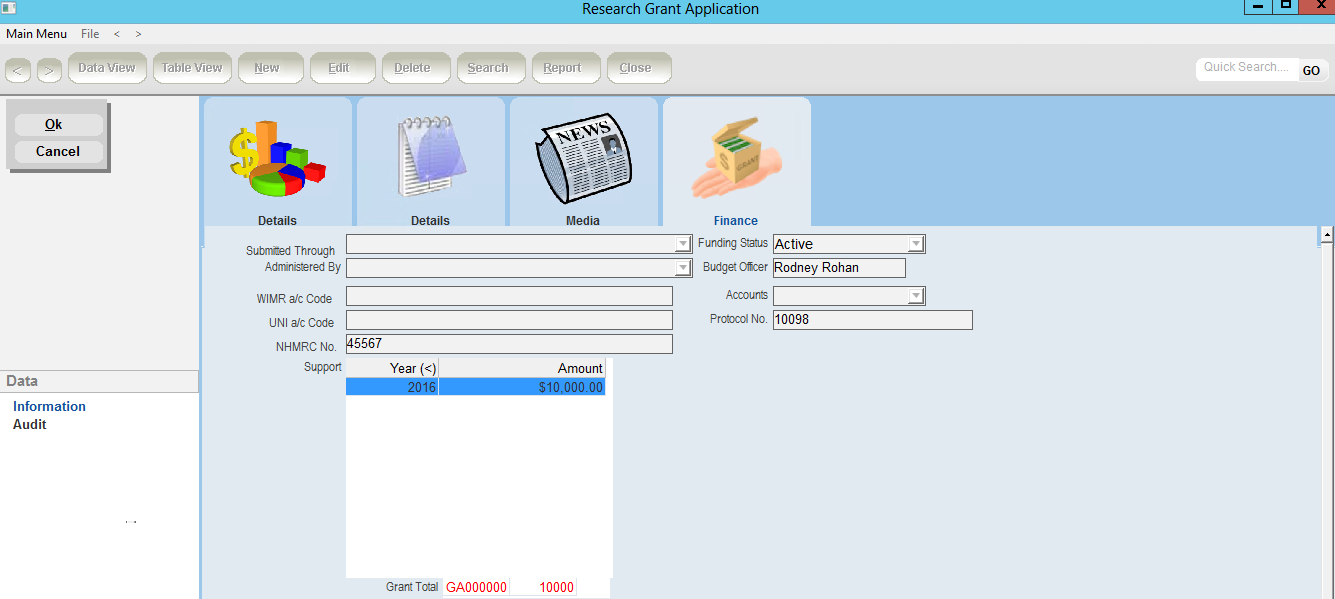The image size is (1335, 599).
Task: Switch to Data View
Action: pos(107,68)
